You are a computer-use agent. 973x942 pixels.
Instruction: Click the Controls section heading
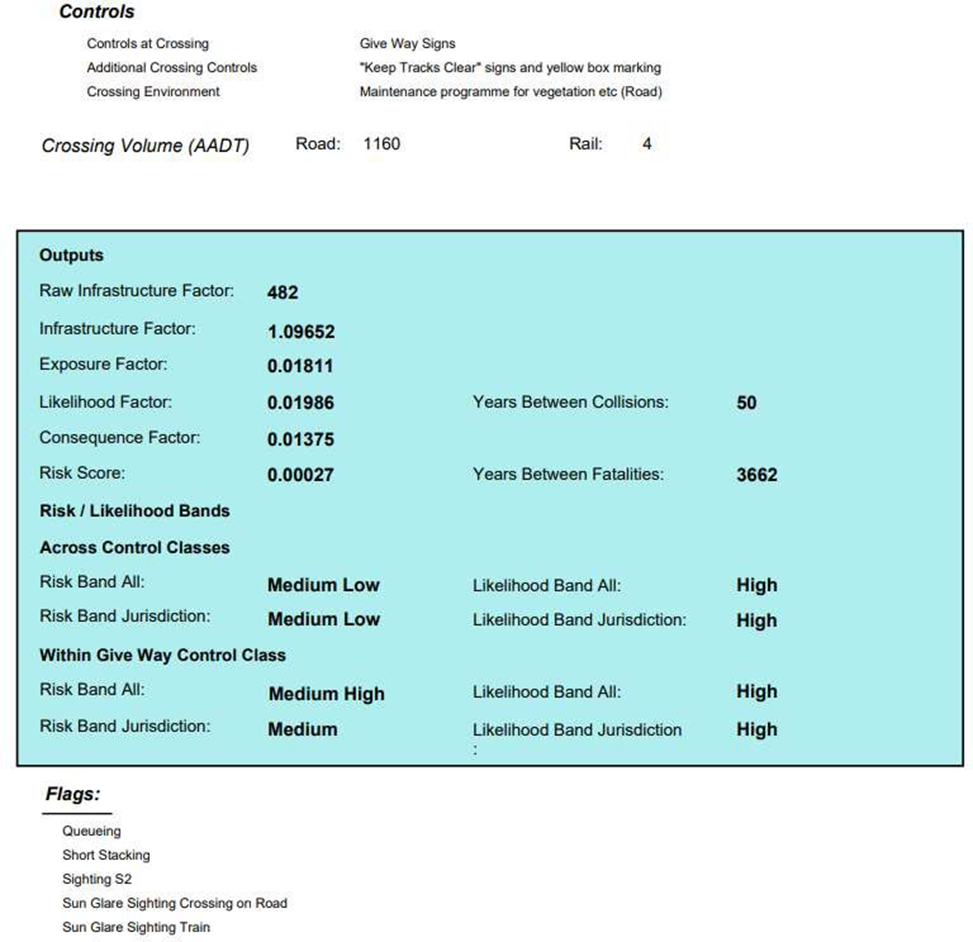[97, 13]
